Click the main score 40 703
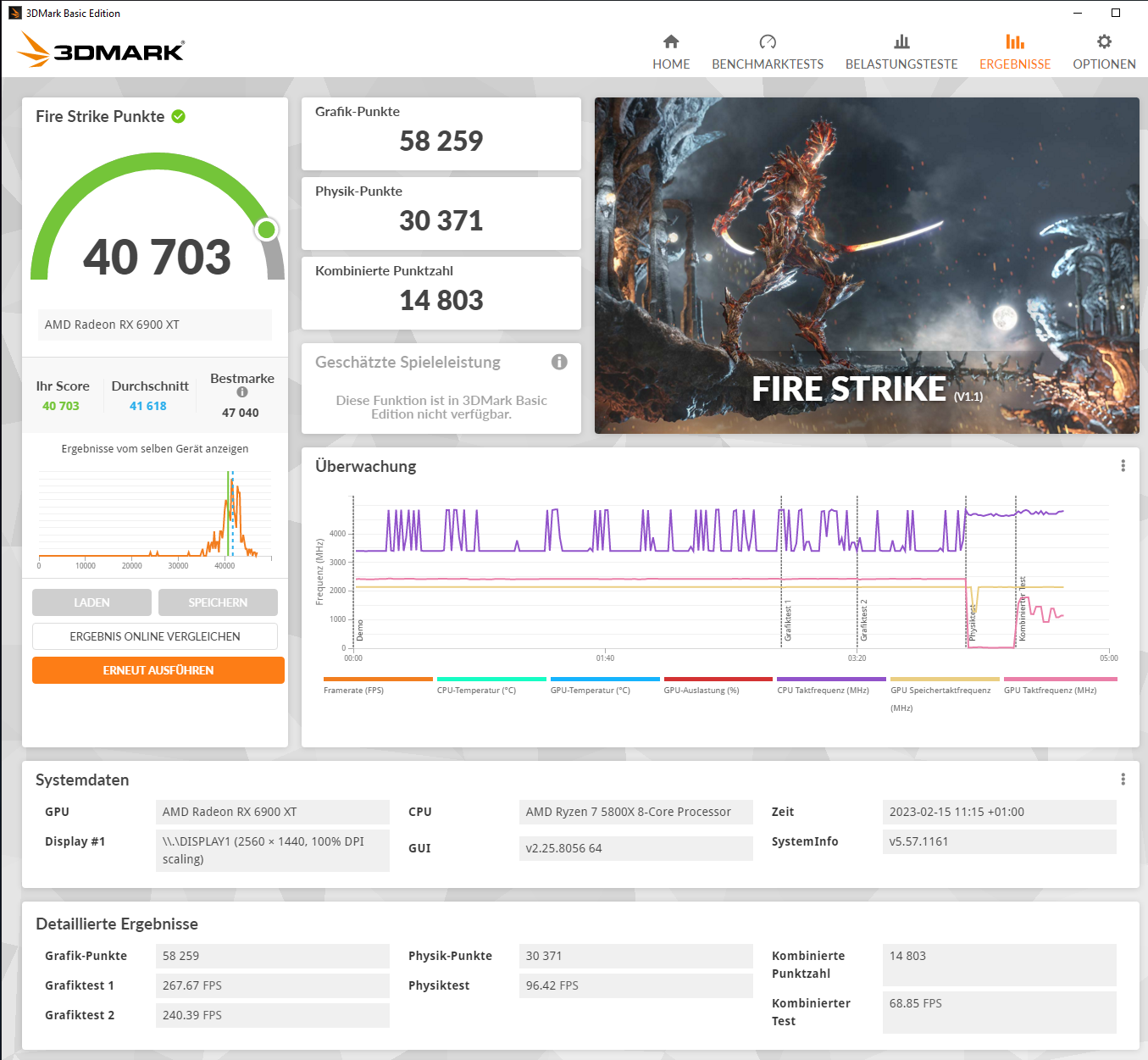1148x1060 pixels. click(157, 257)
